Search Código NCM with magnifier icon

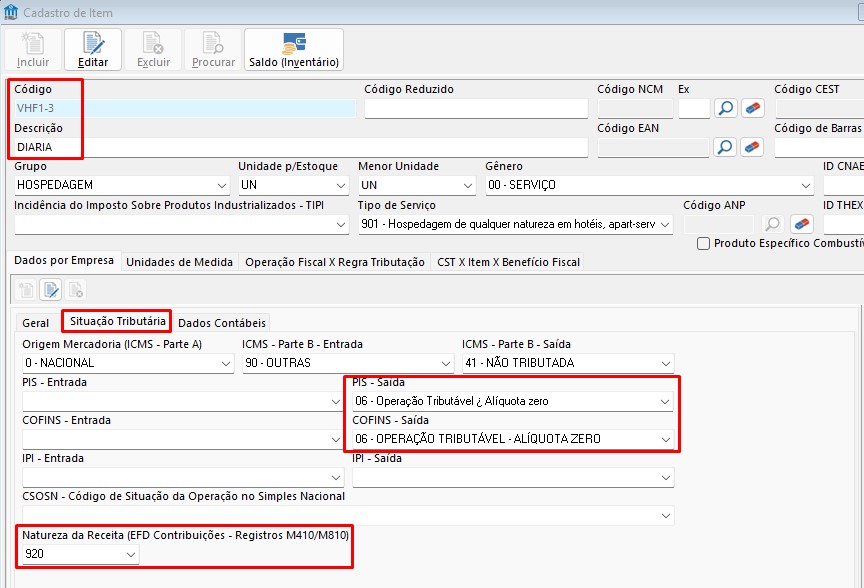(726, 108)
